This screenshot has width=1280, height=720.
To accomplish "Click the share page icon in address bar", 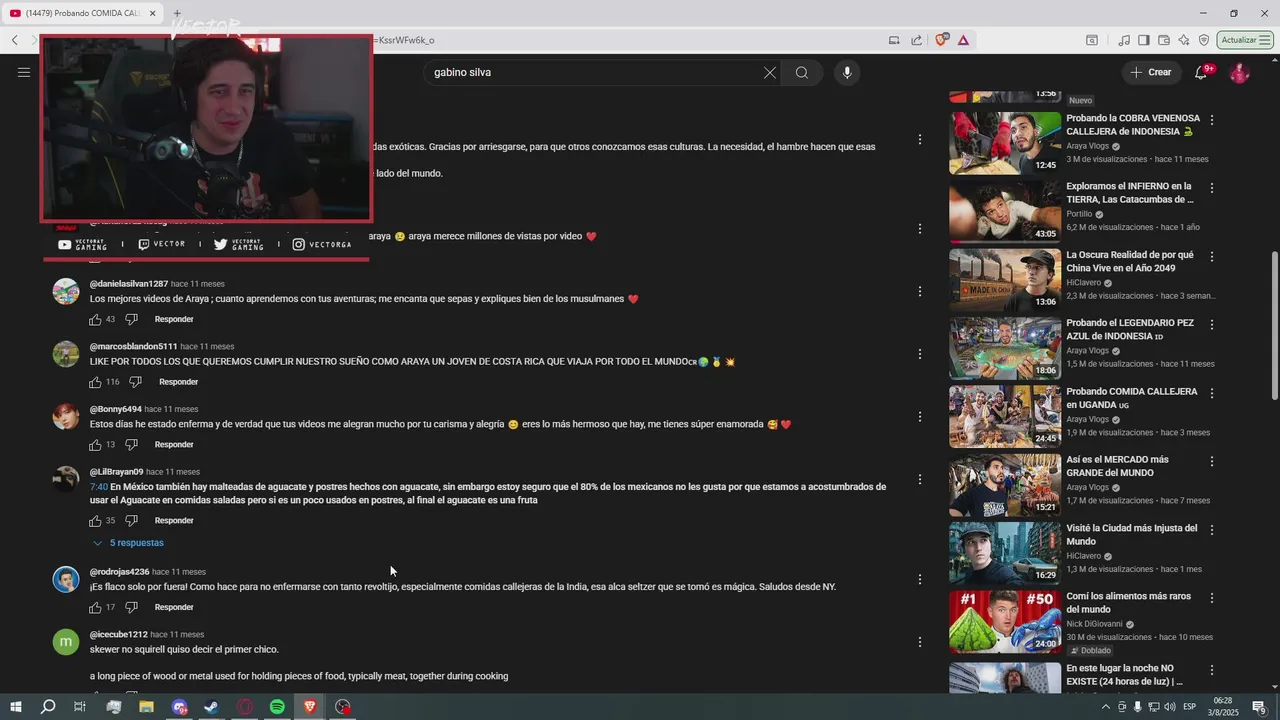I will [x=917, y=40].
